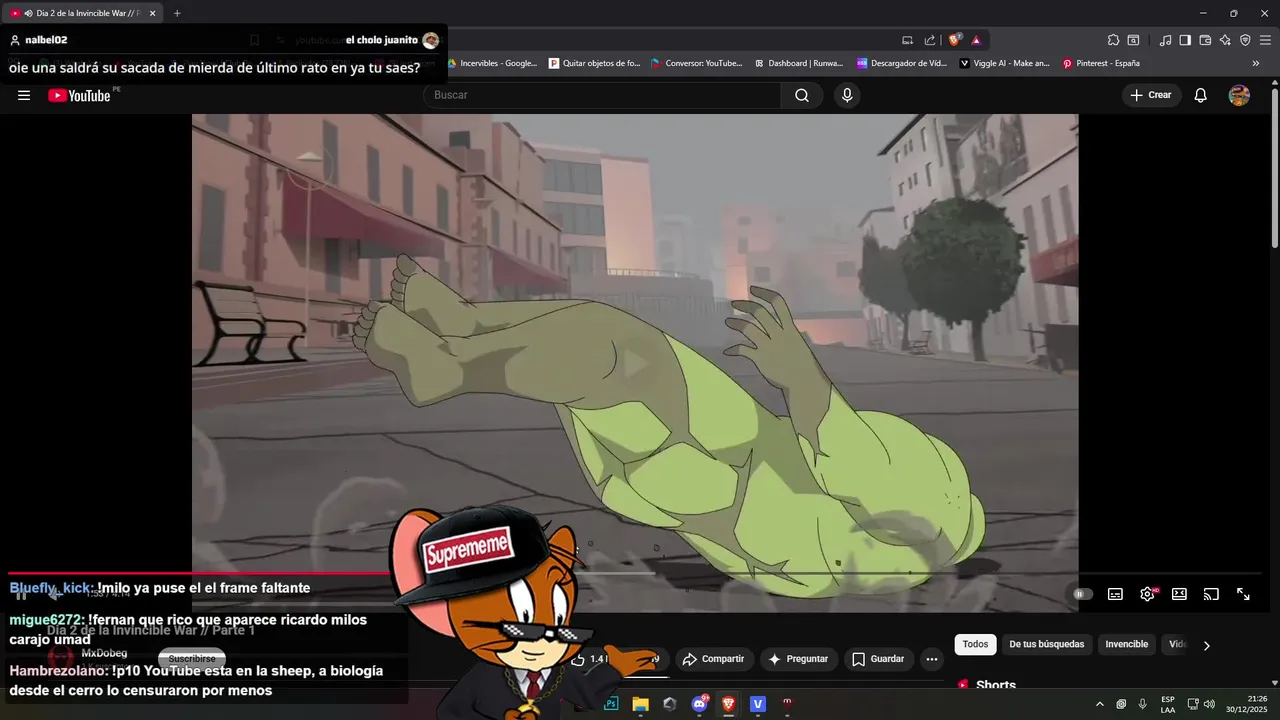Select the De tus búsquedas chip
1280x720 pixels.
tap(1046, 644)
